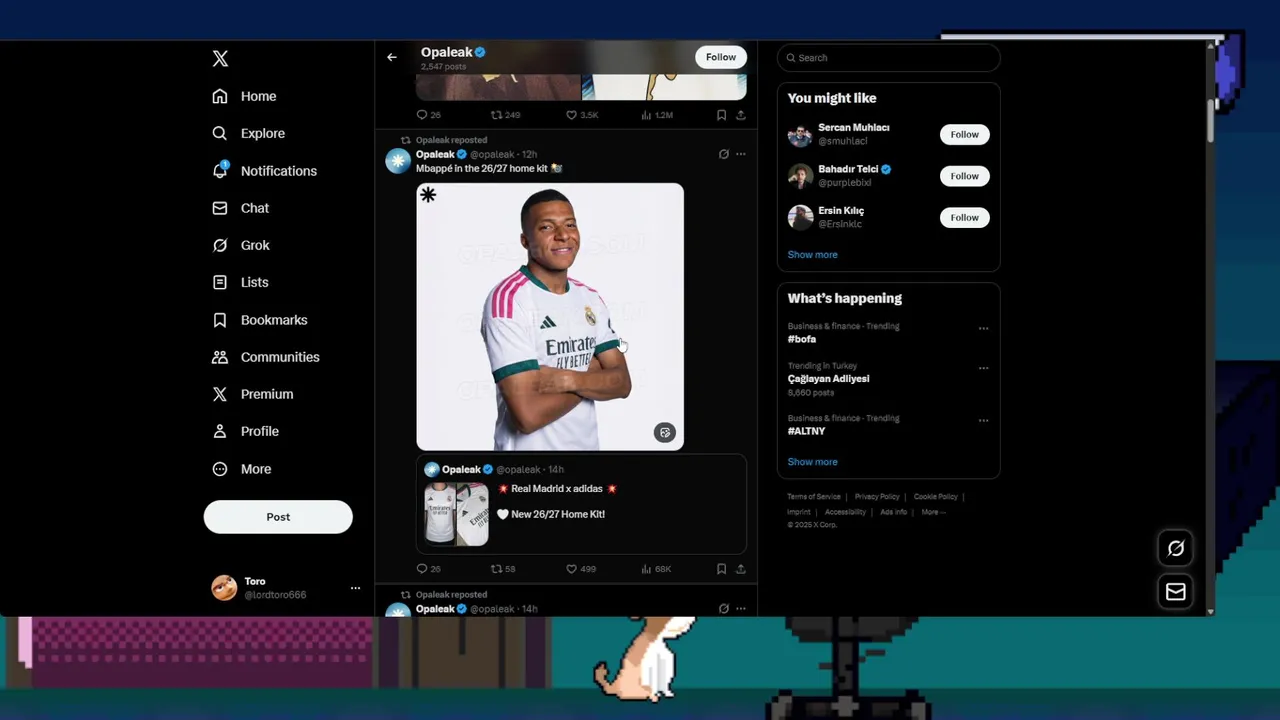Open the Çağlayan Adliyesi trending topic
This screenshot has width=1280, height=720.
click(828, 379)
